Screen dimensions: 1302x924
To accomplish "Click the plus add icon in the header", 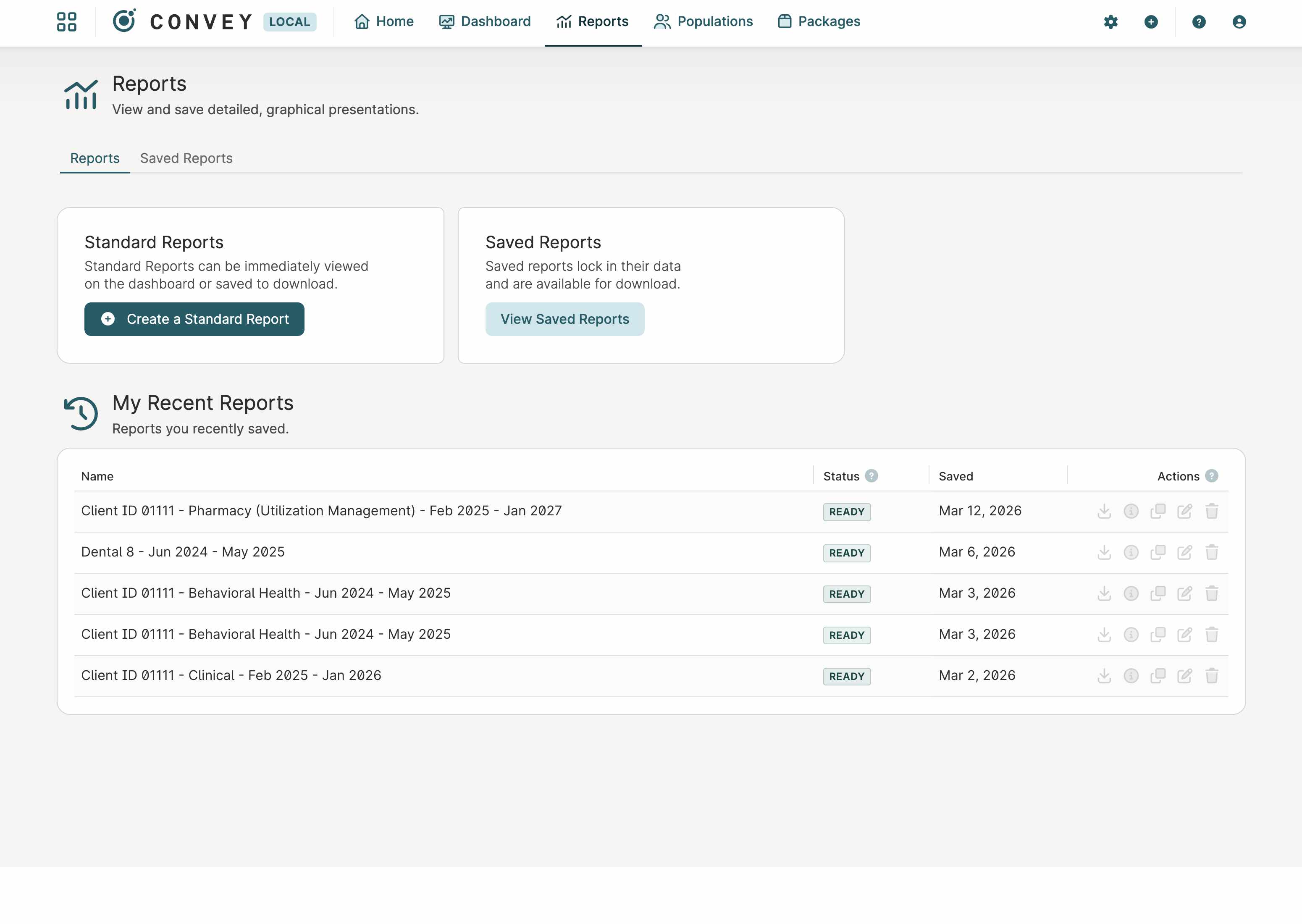I will (x=1151, y=21).
